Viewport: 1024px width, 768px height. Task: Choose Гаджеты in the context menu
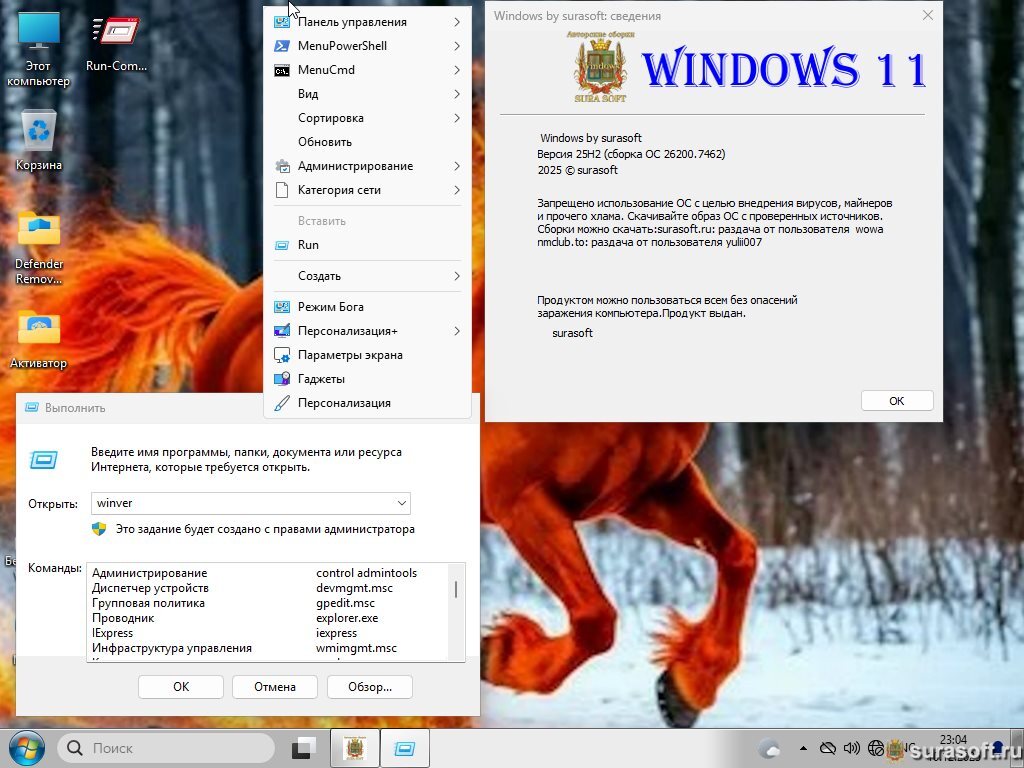click(368, 379)
